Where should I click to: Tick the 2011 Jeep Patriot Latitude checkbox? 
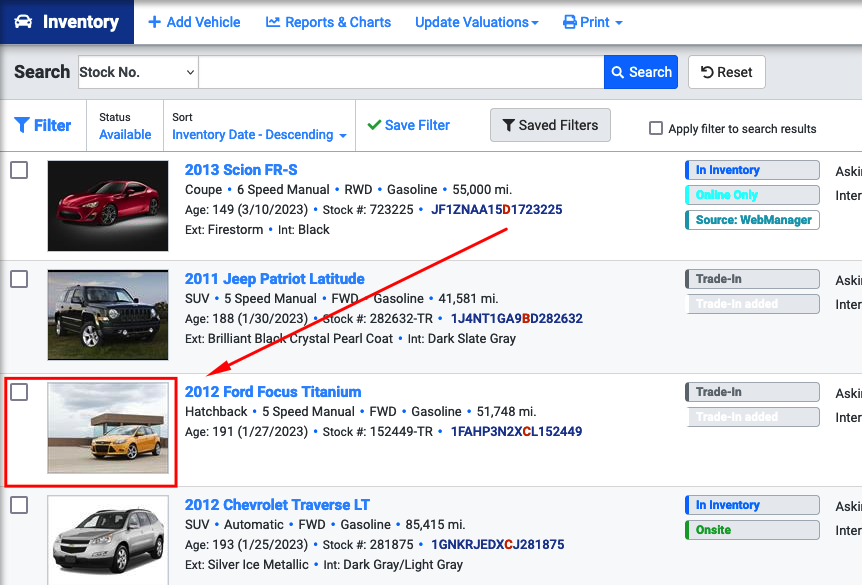(19, 279)
